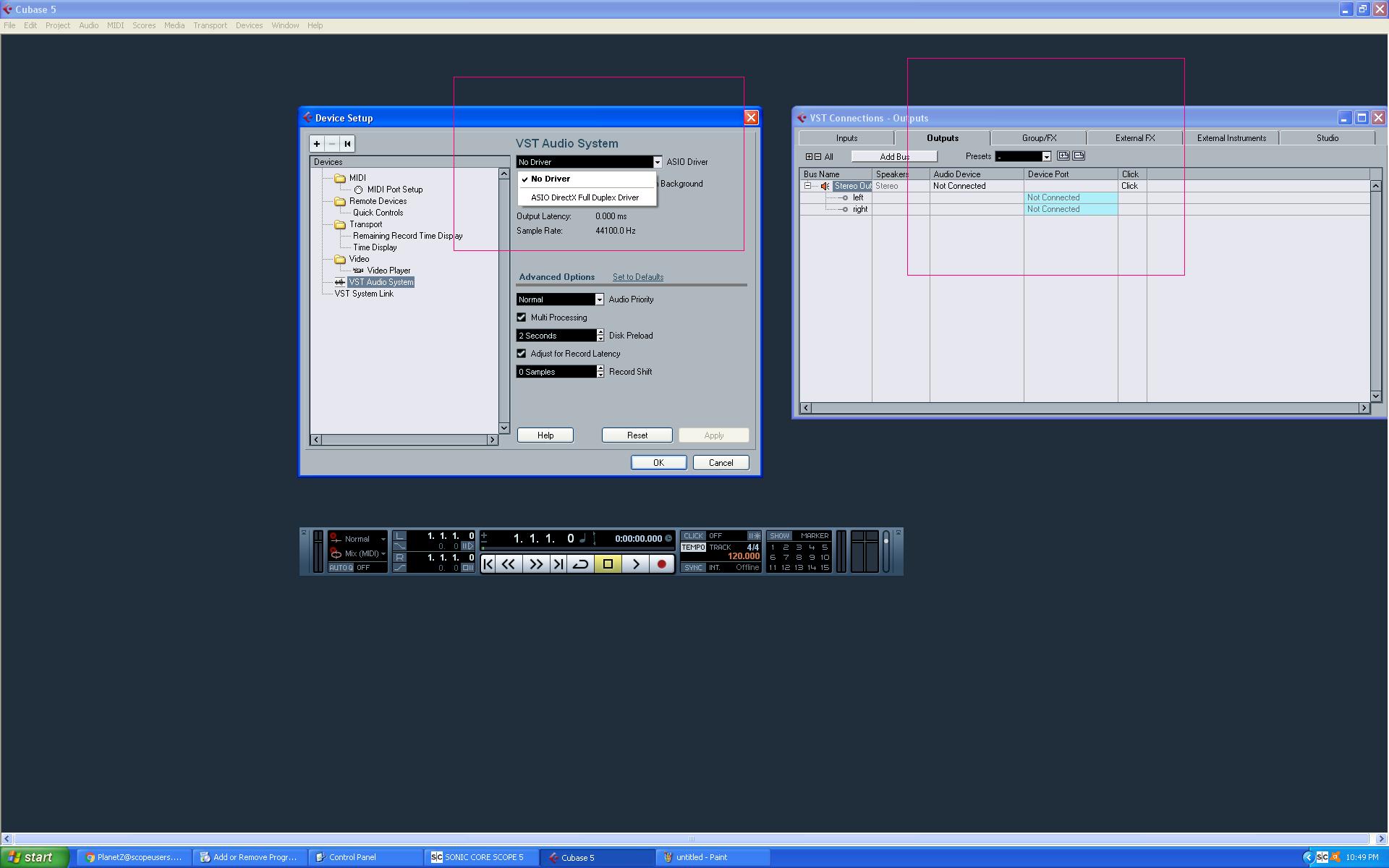Click the fast forward transport button
Screen dimensions: 1389x868
pos(536,564)
